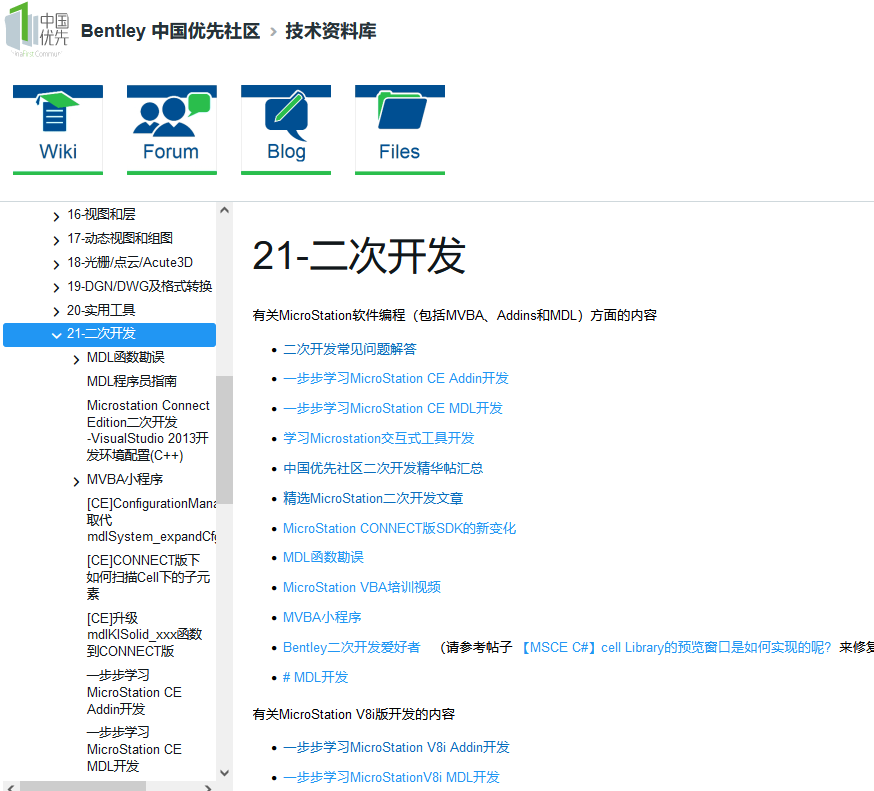Open Microstation Connect Edition二次开发 VisualStudio 2013 item
This screenshot has height=791, width=874.
(x=148, y=430)
